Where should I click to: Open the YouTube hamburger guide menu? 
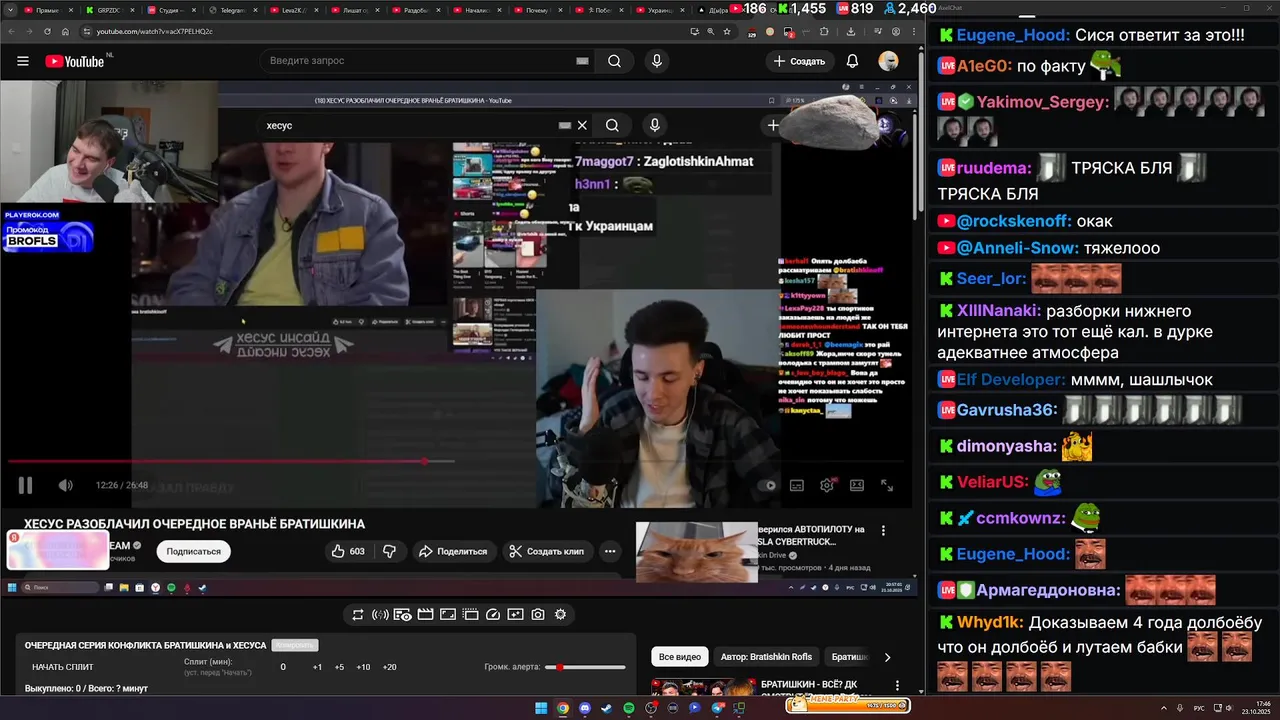pyautogui.click(x=22, y=61)
